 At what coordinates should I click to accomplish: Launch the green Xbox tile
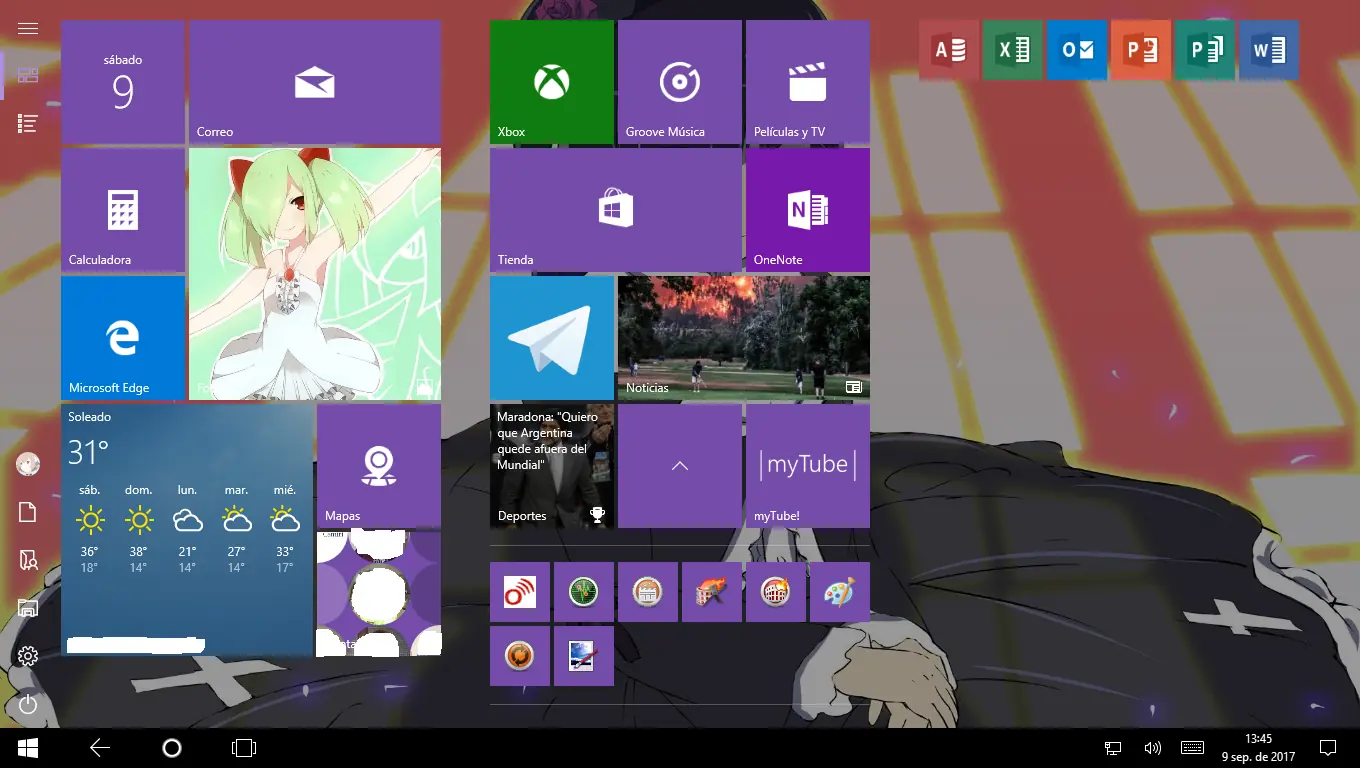click(552, 82)
